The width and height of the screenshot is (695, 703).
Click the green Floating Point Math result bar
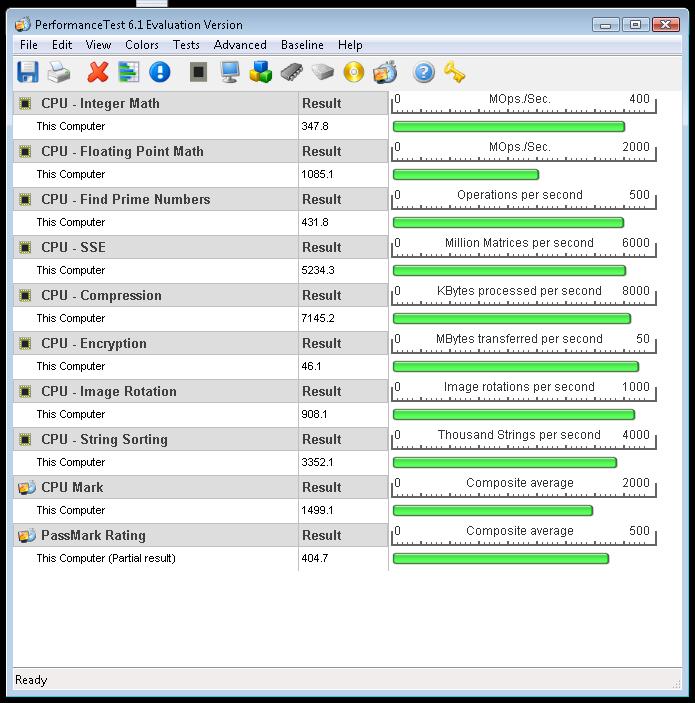tap(466, 174)
